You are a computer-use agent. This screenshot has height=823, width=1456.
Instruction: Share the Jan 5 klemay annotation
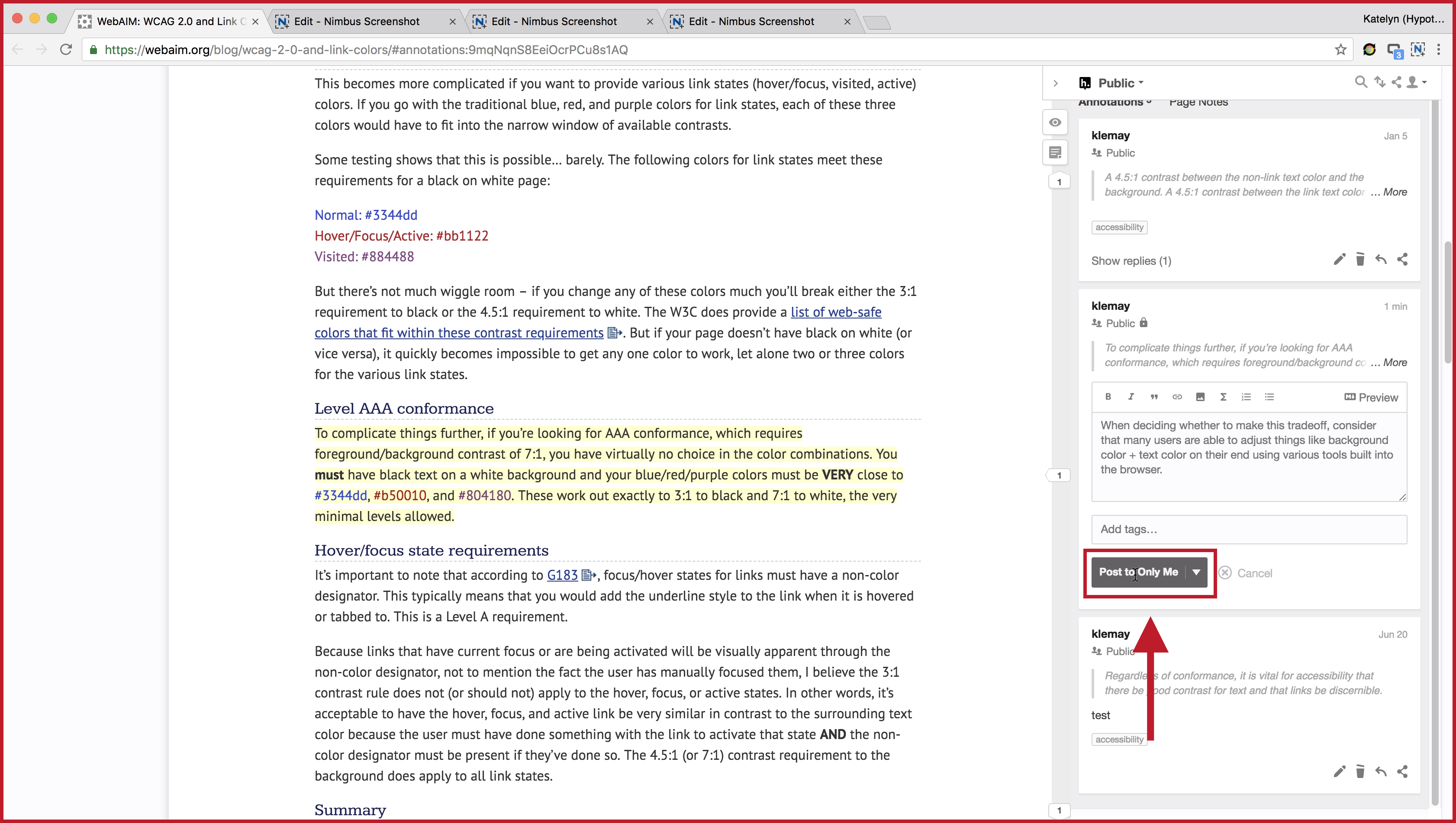[1402, 260]
